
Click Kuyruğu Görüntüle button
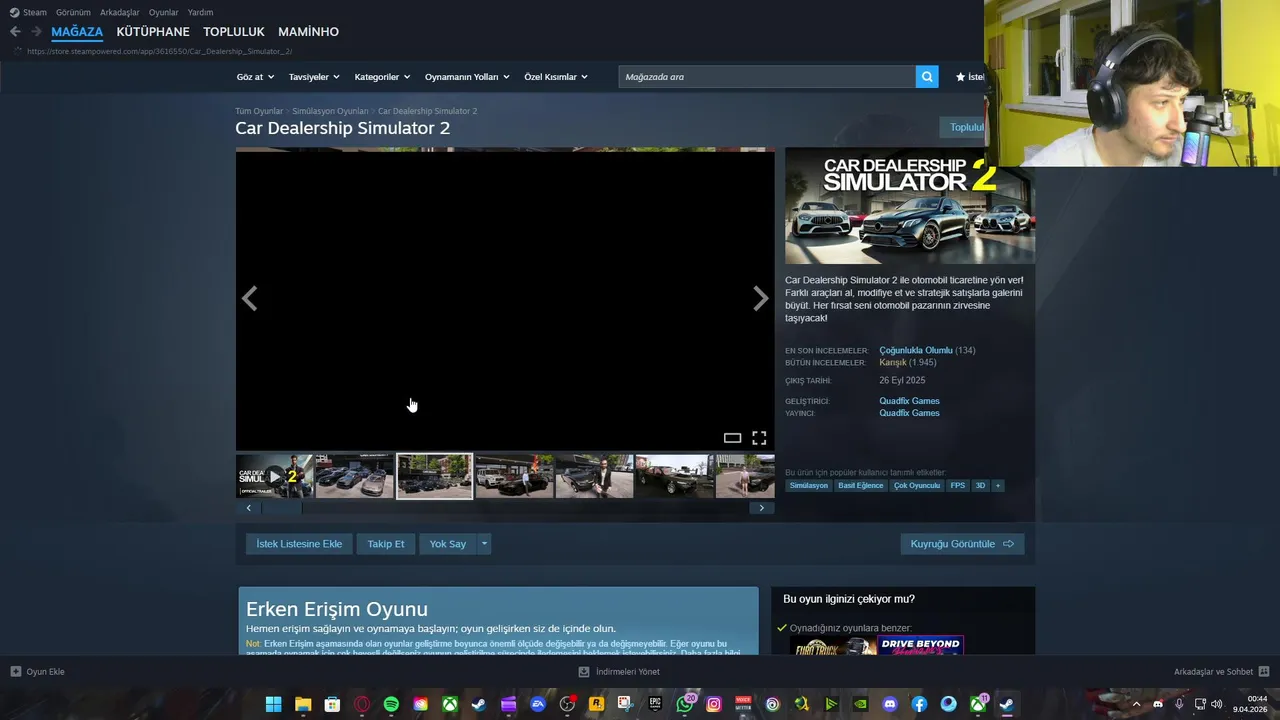(962, 544)
